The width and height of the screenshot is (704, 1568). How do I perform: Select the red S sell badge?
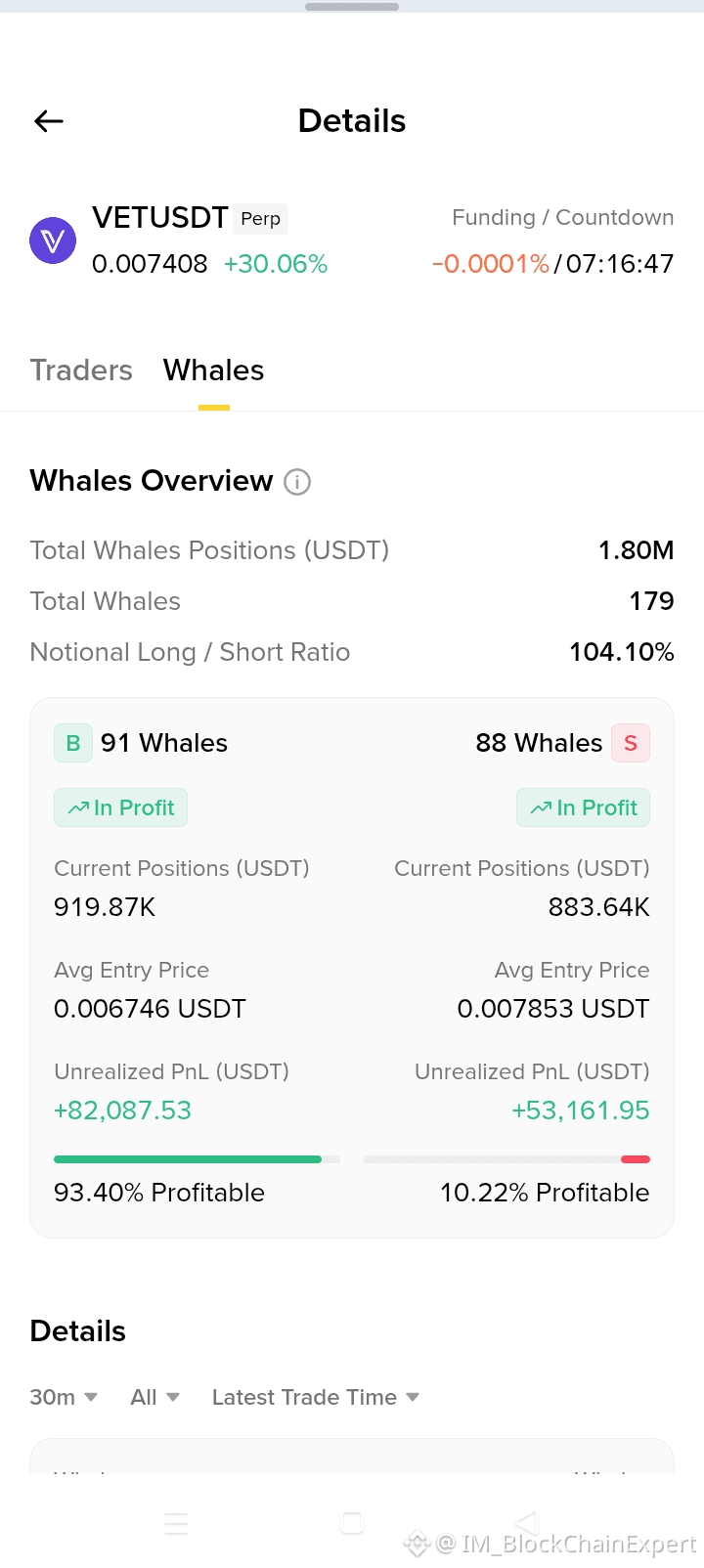(x=631, y=743)
